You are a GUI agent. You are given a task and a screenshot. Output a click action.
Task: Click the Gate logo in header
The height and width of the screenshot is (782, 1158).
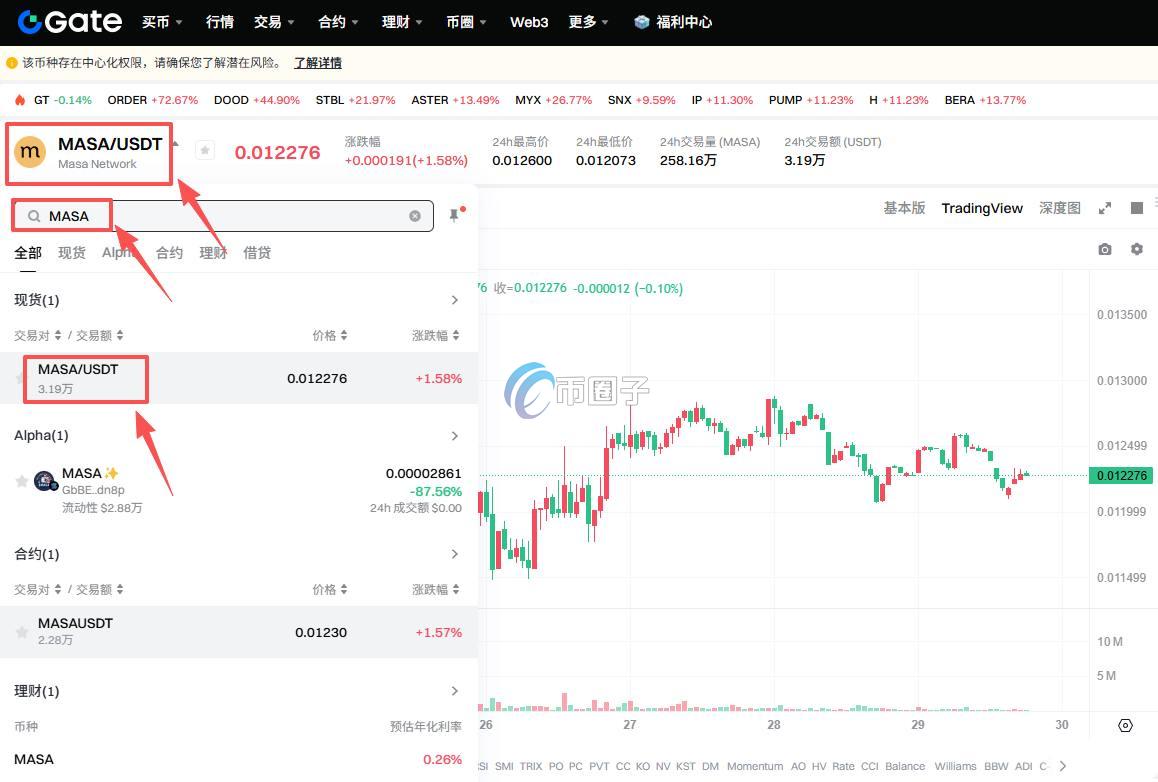pos(70,21)
